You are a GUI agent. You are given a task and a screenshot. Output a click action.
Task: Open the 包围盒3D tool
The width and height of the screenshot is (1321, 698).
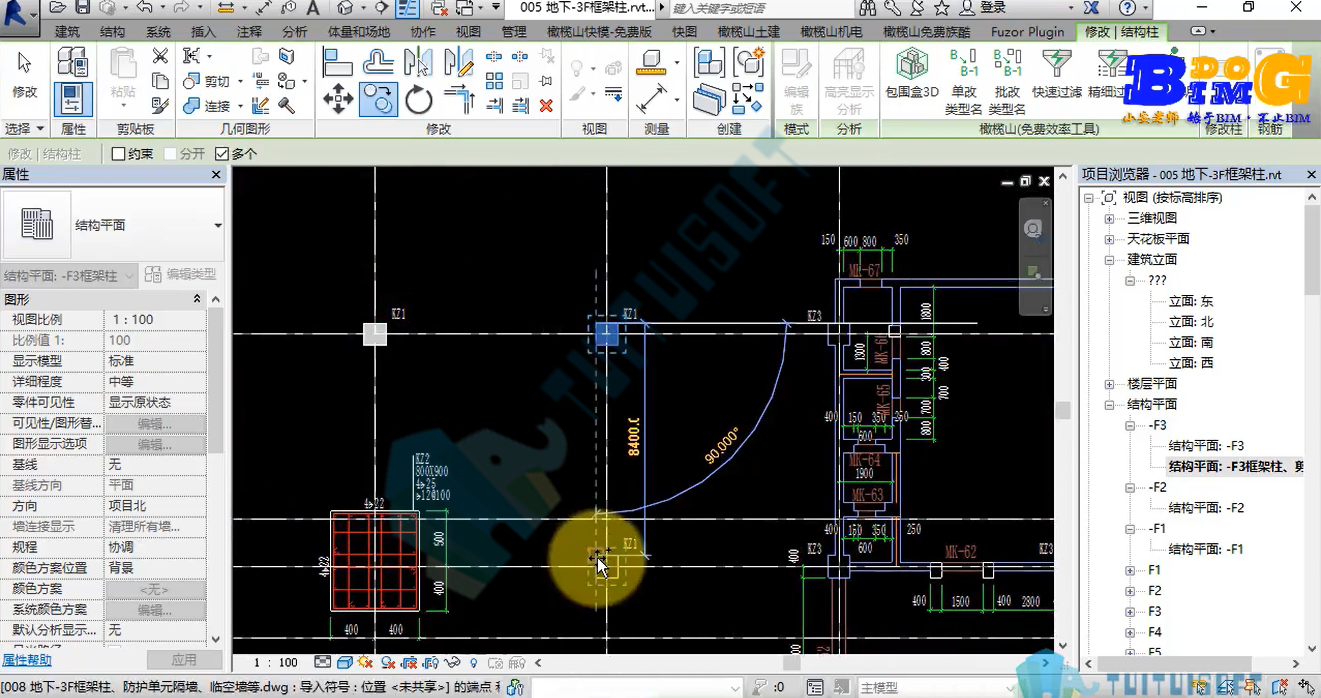coord(912,73)
